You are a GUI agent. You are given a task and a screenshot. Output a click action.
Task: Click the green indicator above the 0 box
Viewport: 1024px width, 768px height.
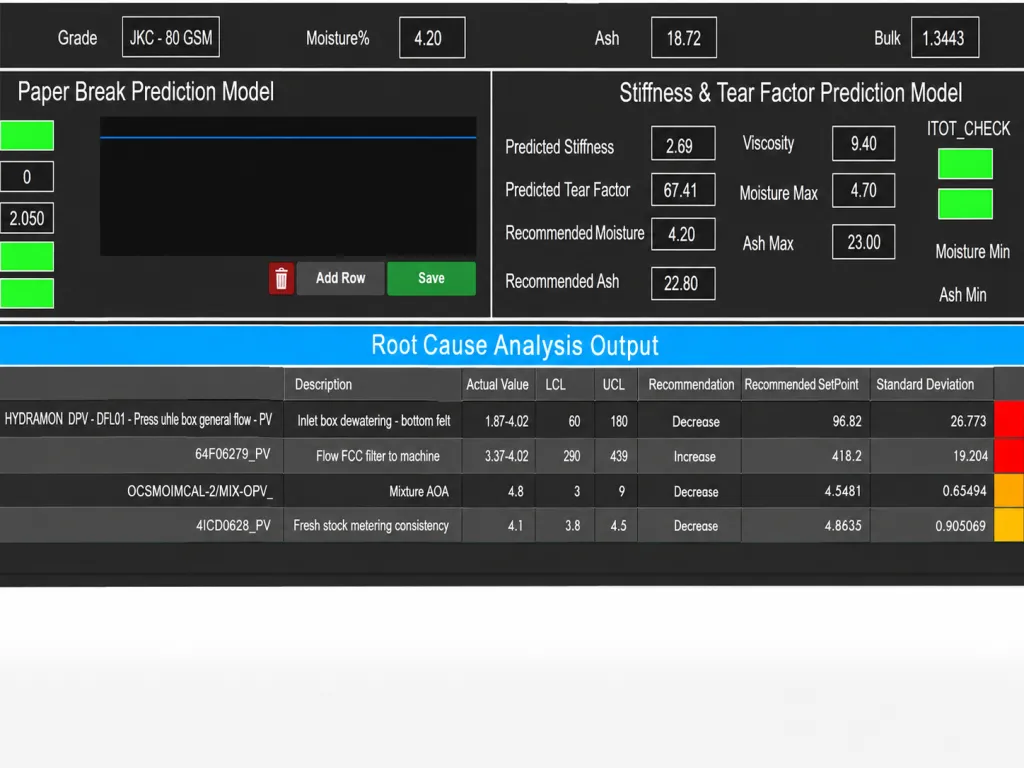click(27, 135)
